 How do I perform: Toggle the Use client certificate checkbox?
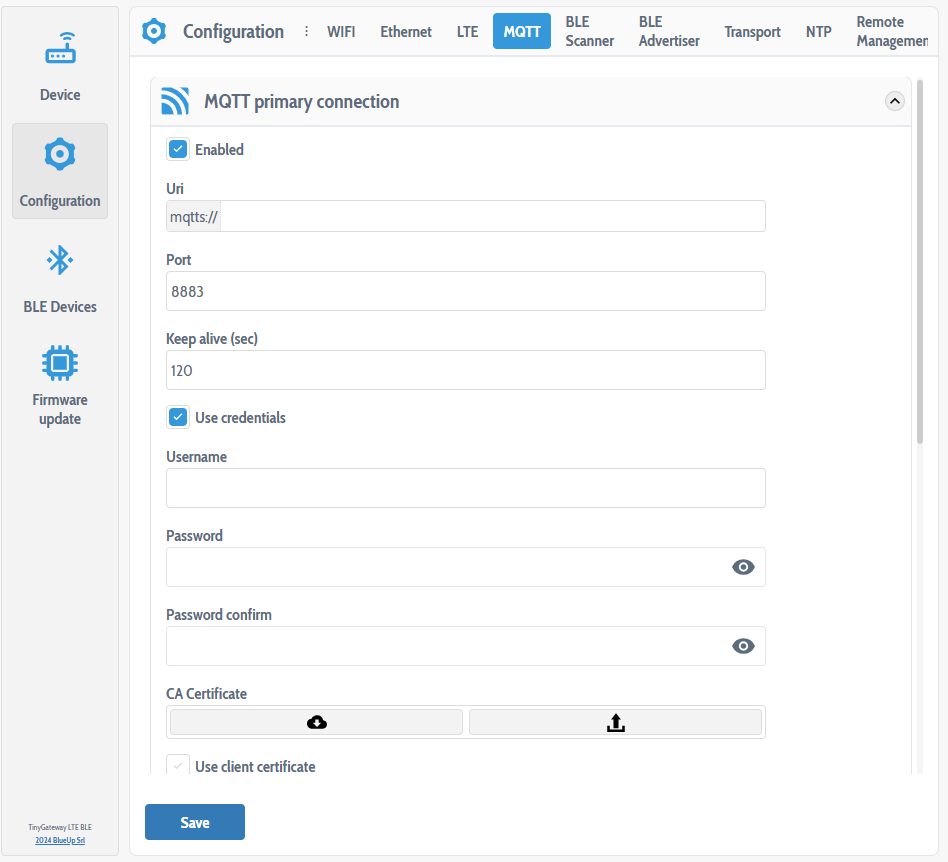[x=177, y=765]
